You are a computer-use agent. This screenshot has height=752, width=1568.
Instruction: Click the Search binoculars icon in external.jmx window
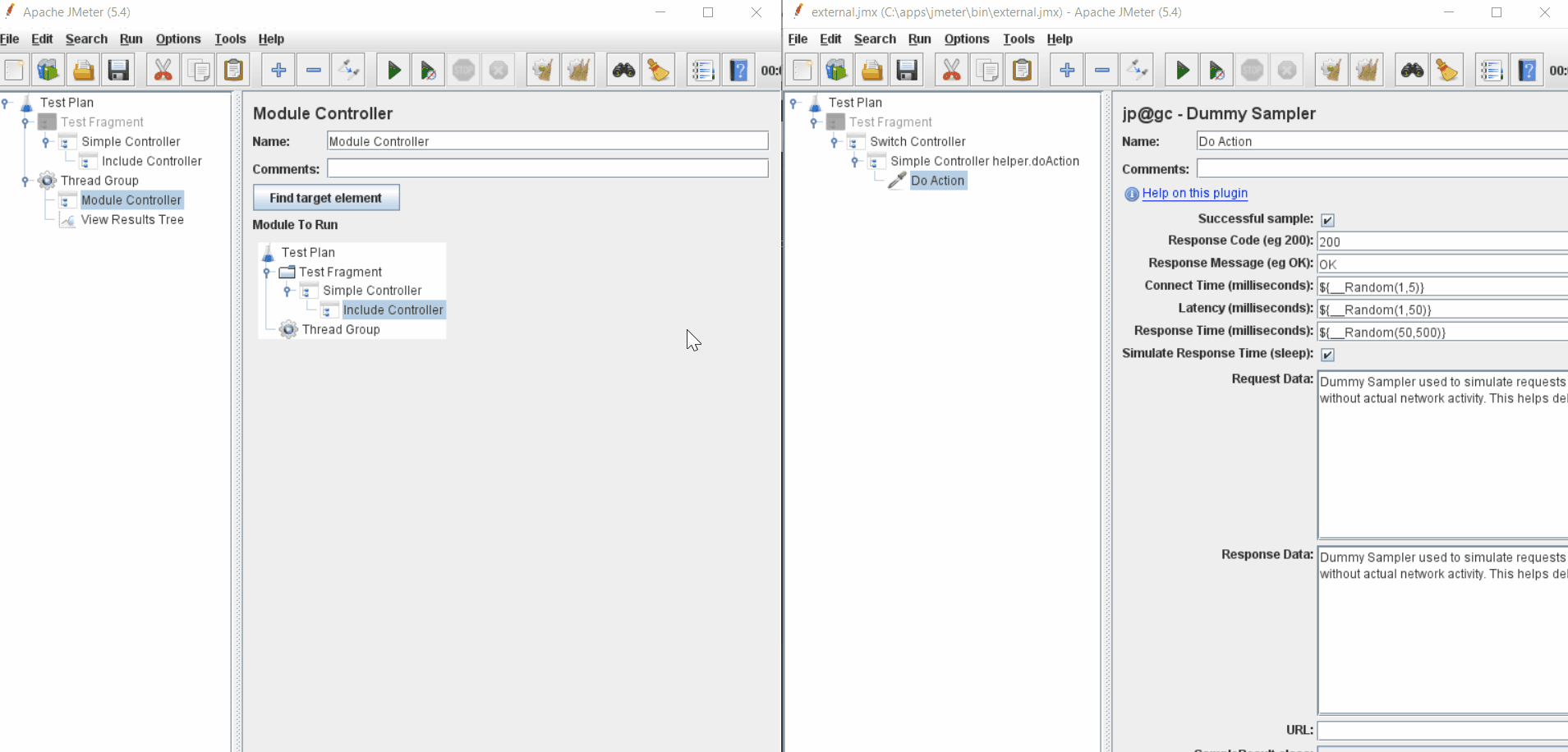pyautogui.click(x=1412, y=71)
